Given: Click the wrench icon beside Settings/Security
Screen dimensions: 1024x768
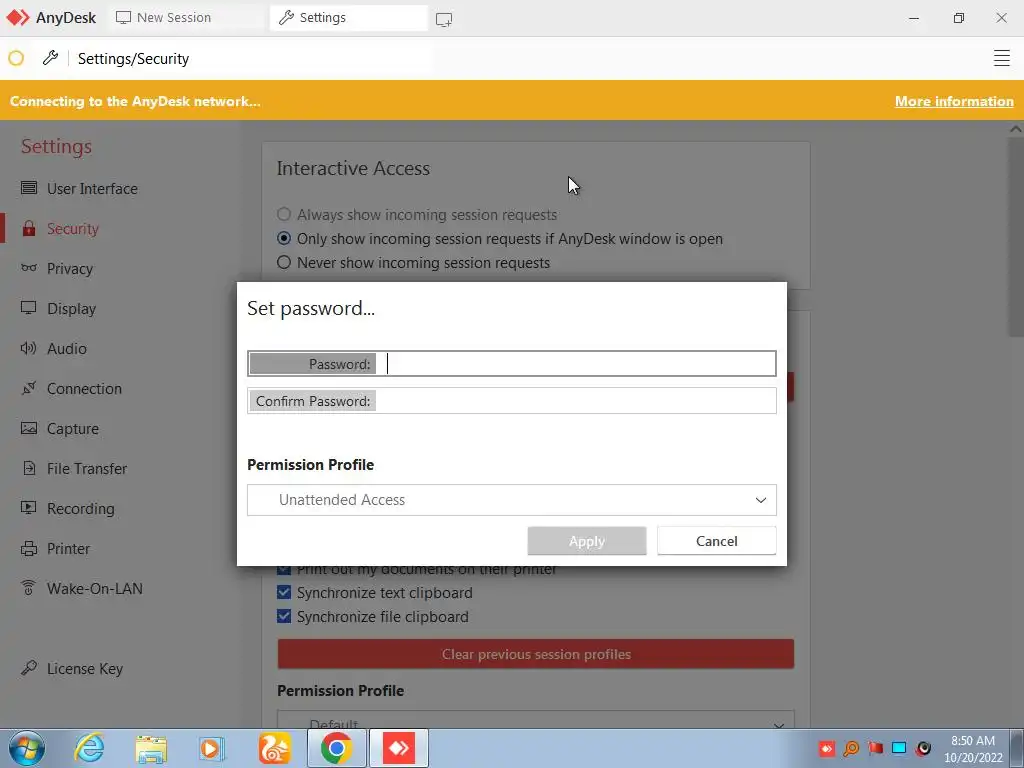Looking at the screenshot, I should 50,58.
